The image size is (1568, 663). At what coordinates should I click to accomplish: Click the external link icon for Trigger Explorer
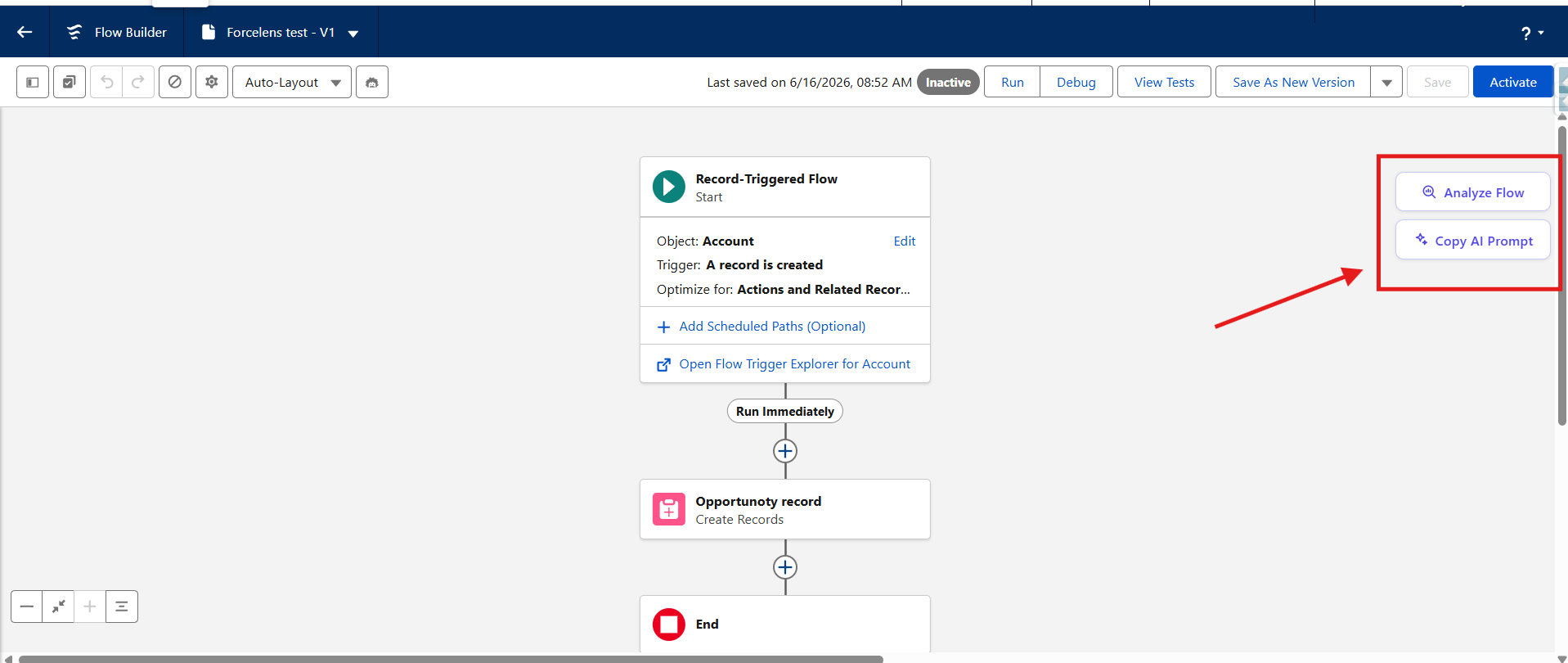coord(663,364)
